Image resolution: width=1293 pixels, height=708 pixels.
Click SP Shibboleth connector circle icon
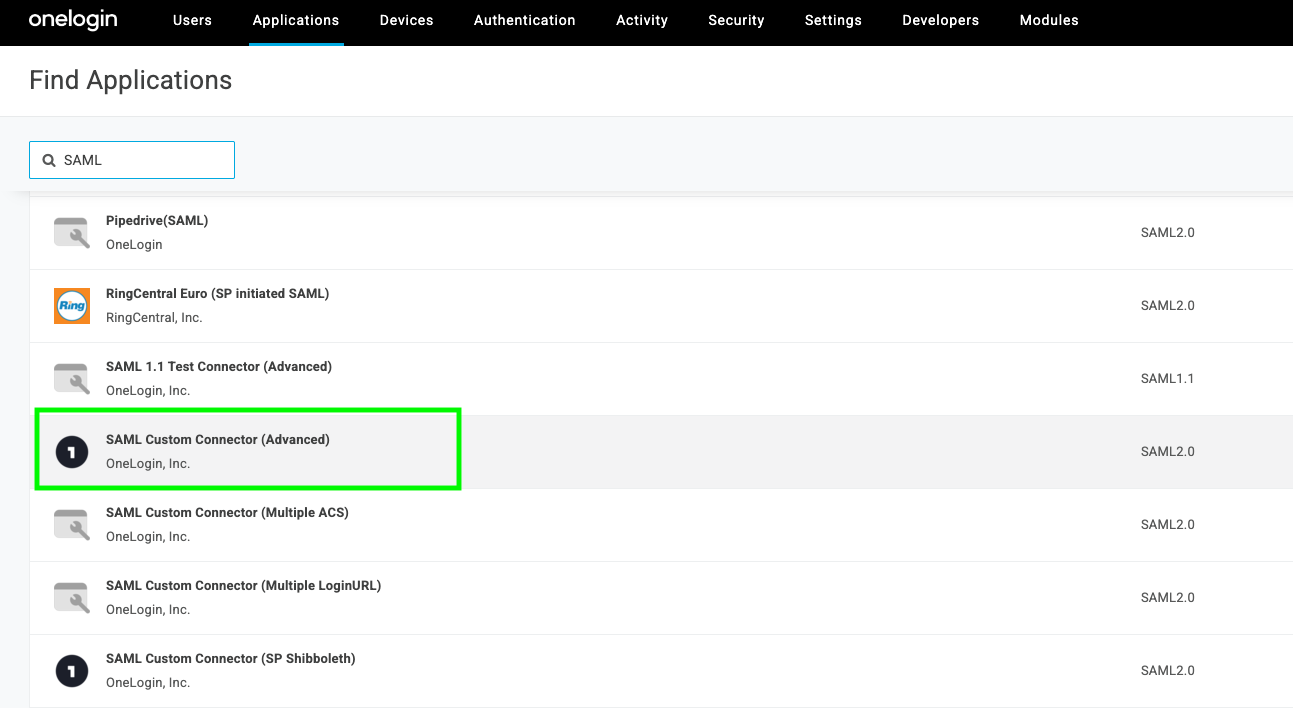click(72, 670)
